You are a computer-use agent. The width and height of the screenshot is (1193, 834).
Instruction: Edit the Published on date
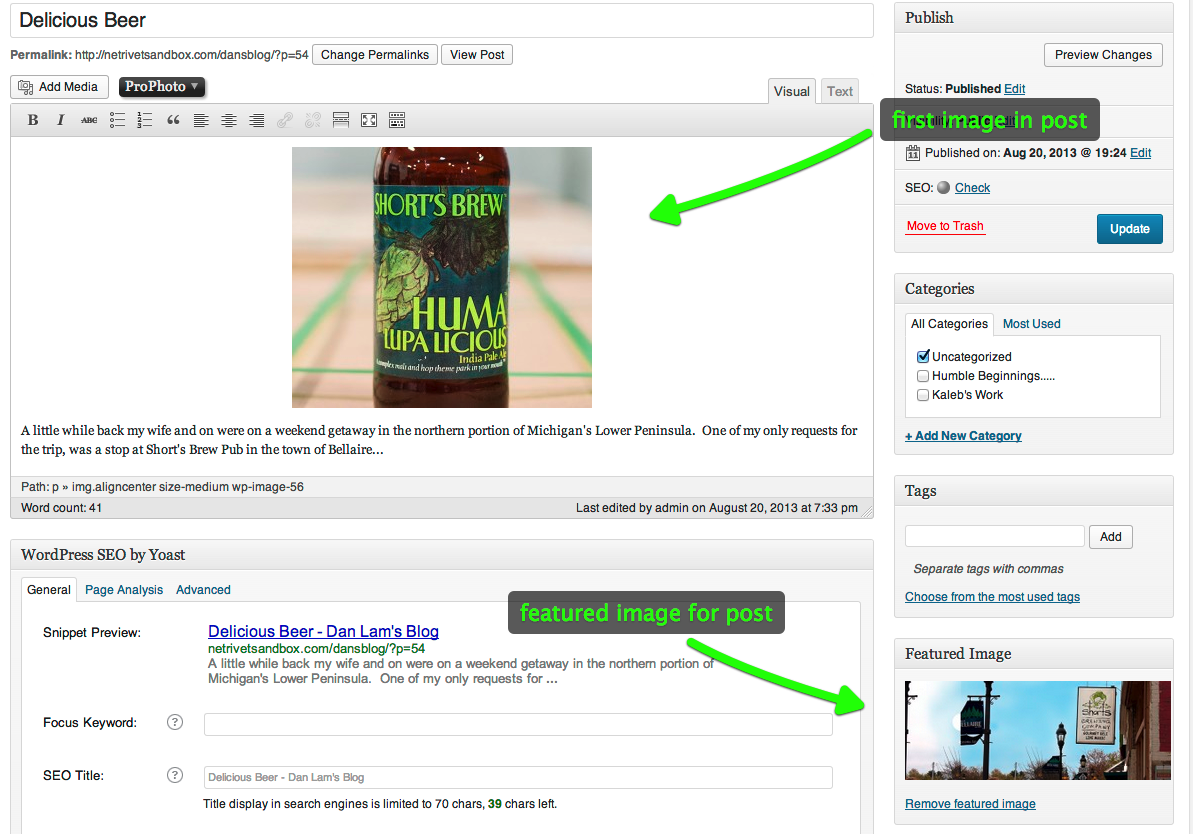(1140, 153)
